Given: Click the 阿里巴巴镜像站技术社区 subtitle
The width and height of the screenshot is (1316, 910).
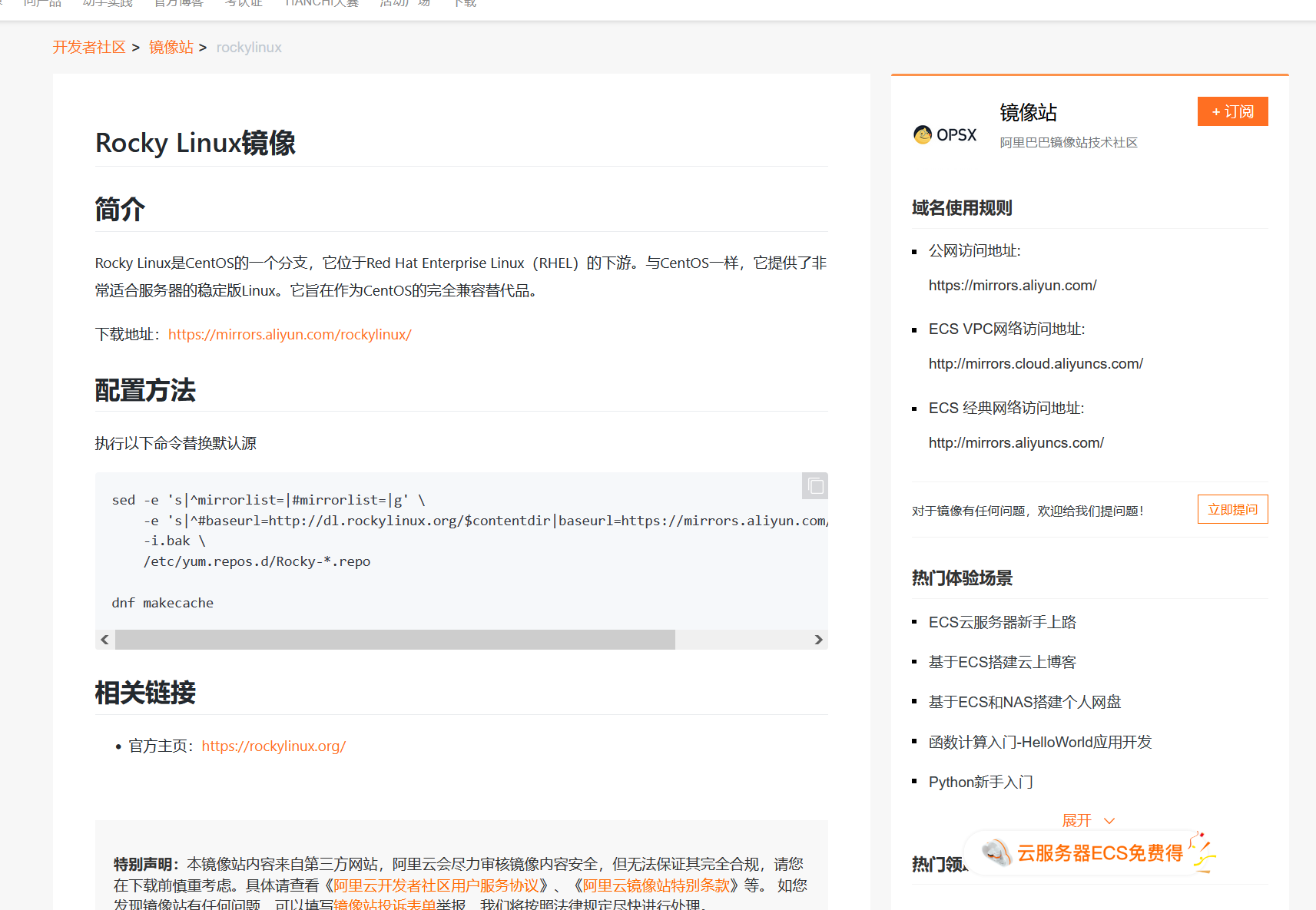Looking at the screenshot, I should pos(1069,142).
